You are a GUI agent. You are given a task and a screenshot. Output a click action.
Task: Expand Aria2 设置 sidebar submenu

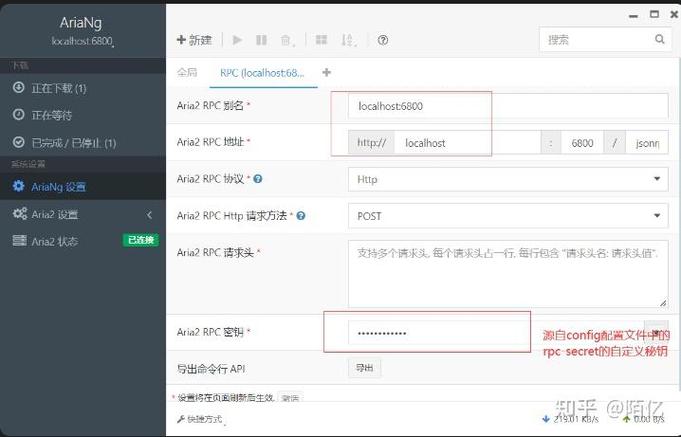point(83,214)
